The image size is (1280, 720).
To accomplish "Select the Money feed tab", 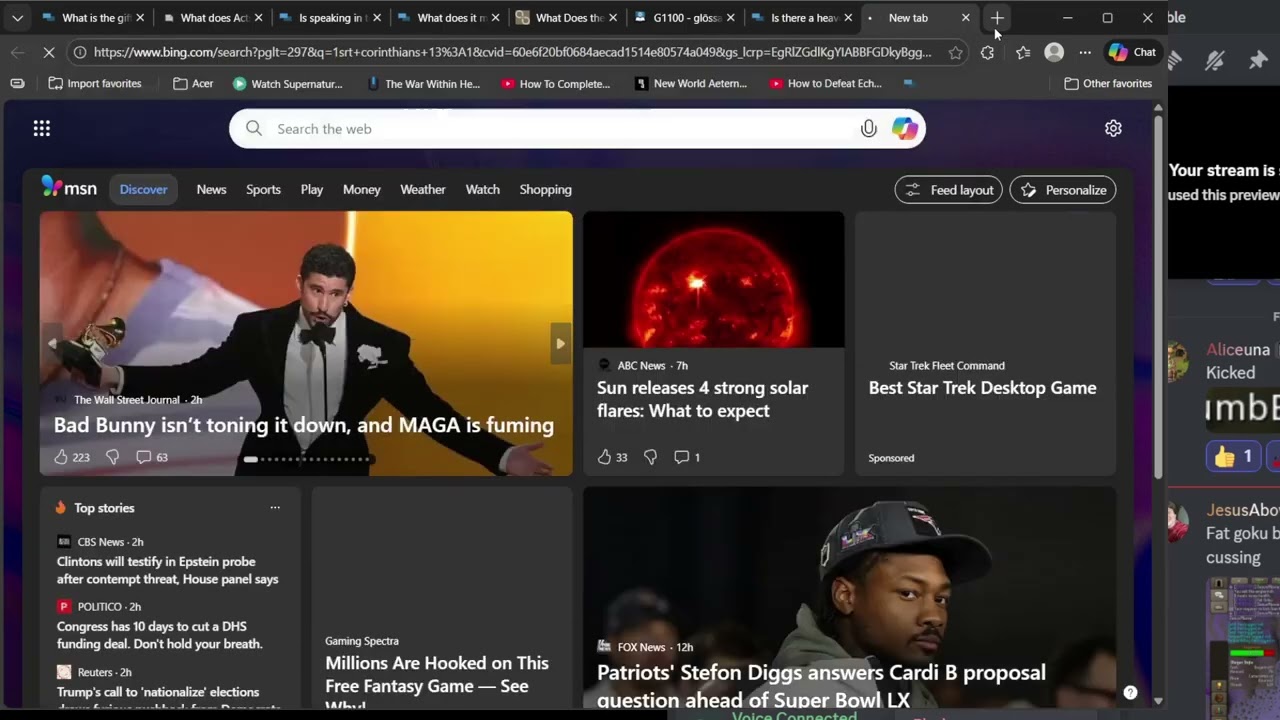I will pyautogui.click(x=362, y=190).
